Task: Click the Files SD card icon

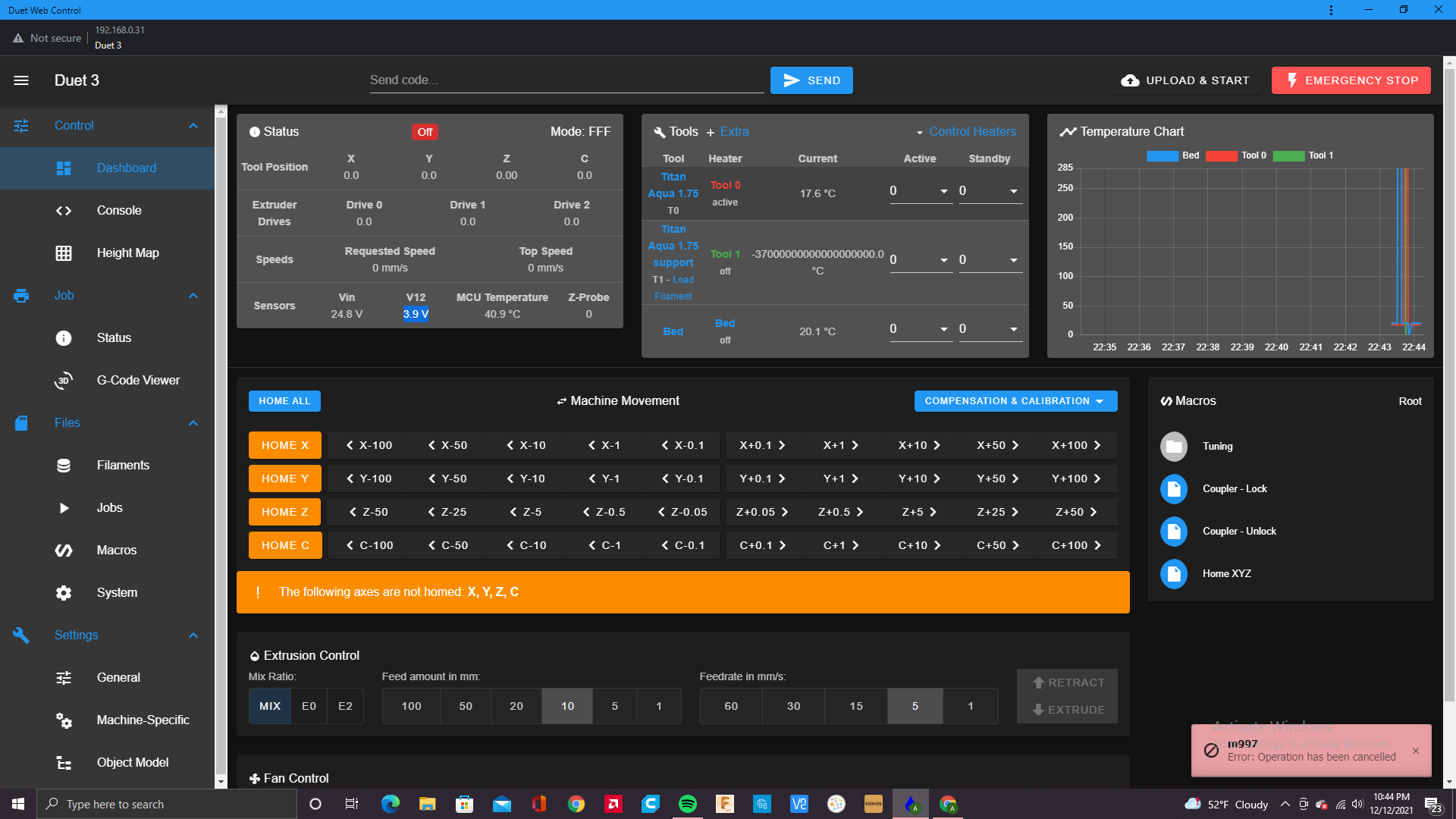Action: point(21,423)
